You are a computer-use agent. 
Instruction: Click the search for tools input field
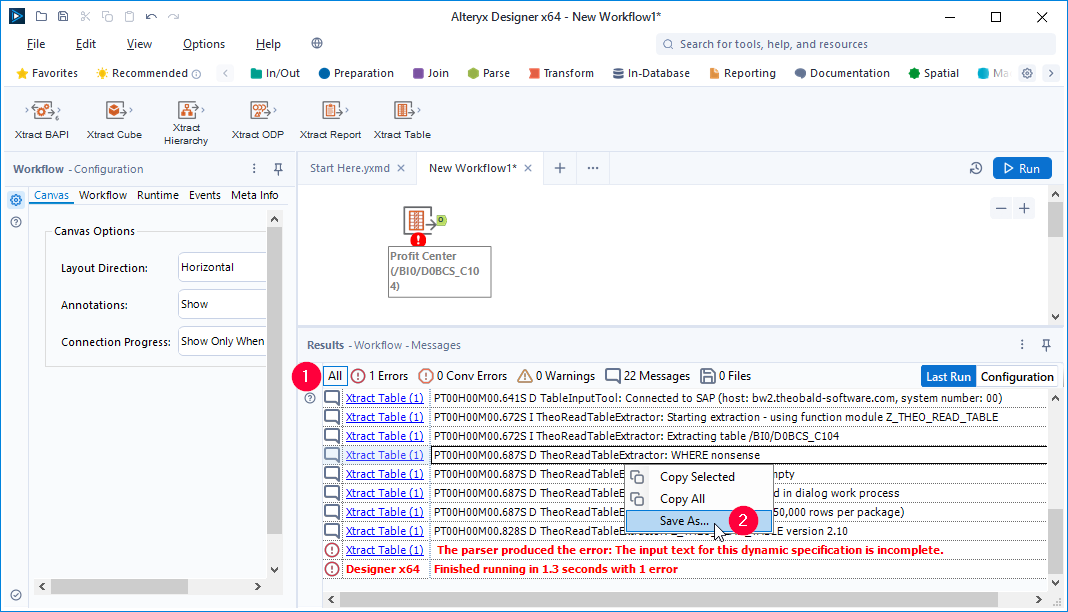click(860, 44)
